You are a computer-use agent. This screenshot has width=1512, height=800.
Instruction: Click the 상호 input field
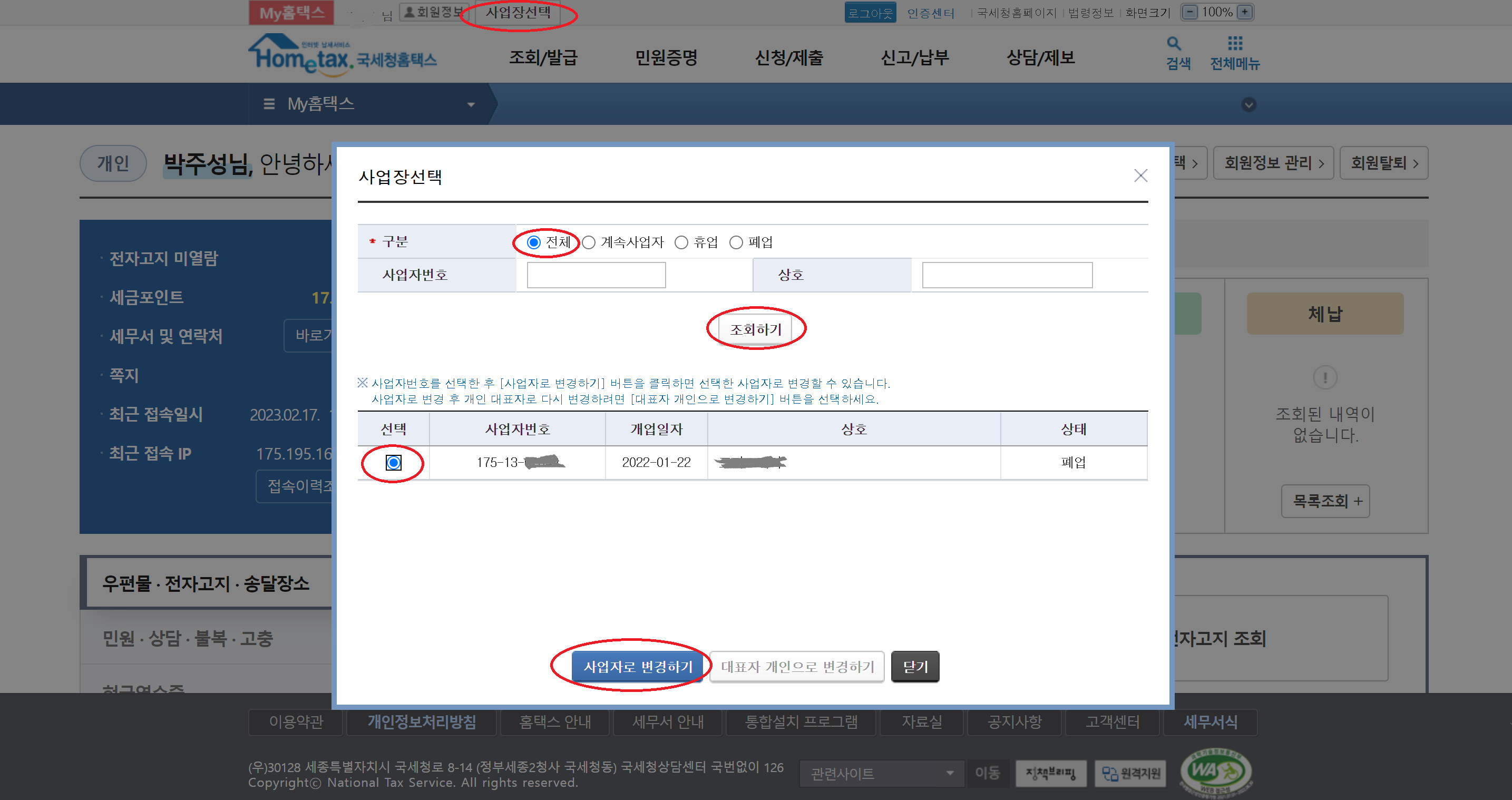1007,275
